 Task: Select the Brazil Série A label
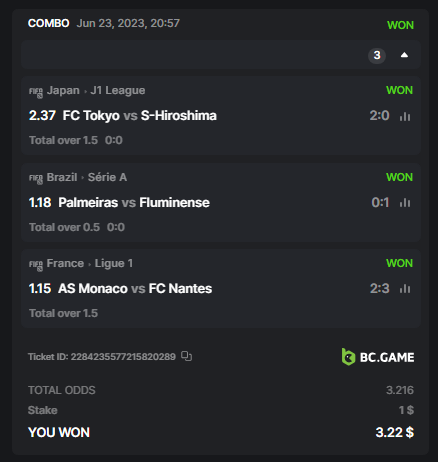[87, 177]
